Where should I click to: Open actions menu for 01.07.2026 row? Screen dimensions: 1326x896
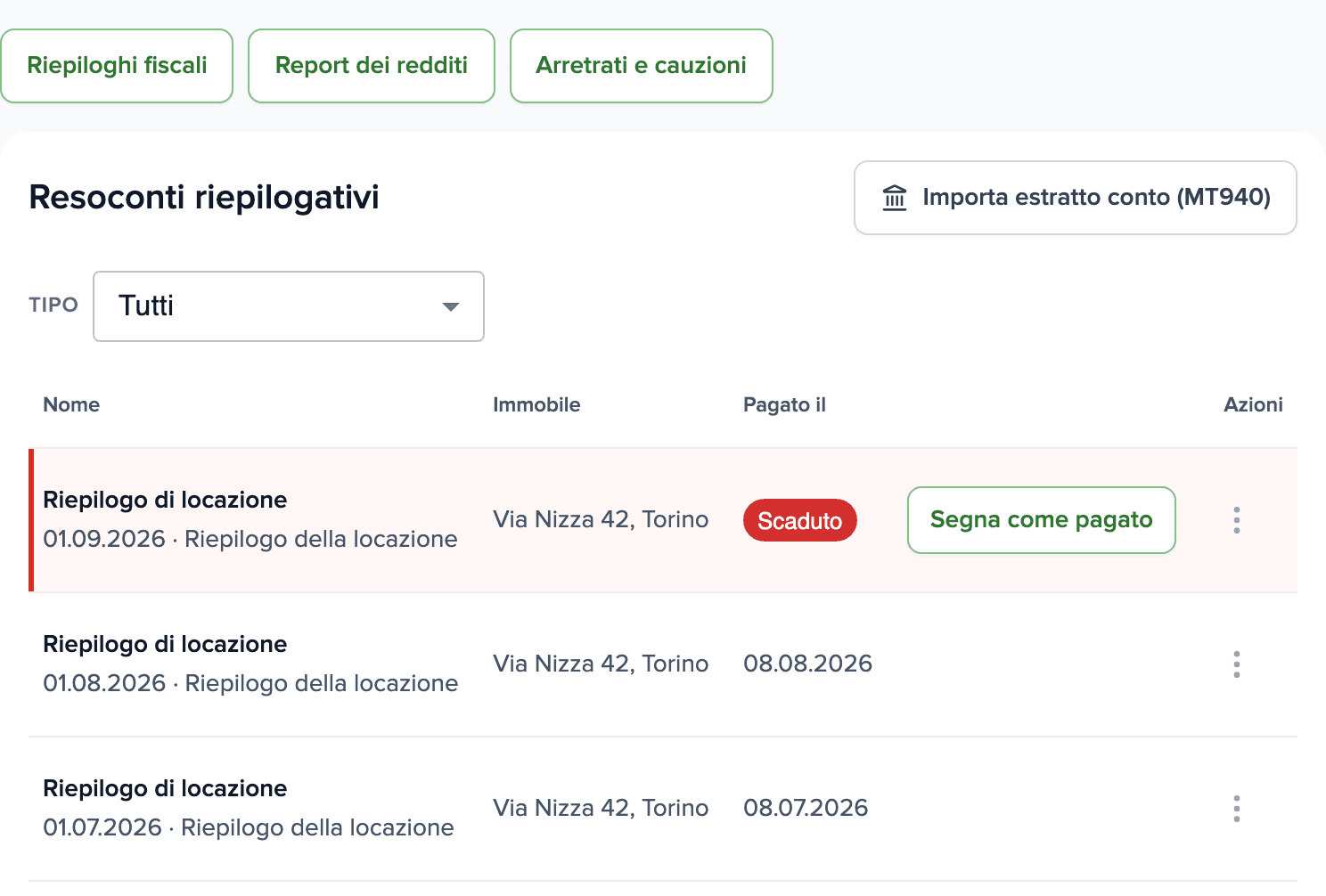[x=1236, y=809]
